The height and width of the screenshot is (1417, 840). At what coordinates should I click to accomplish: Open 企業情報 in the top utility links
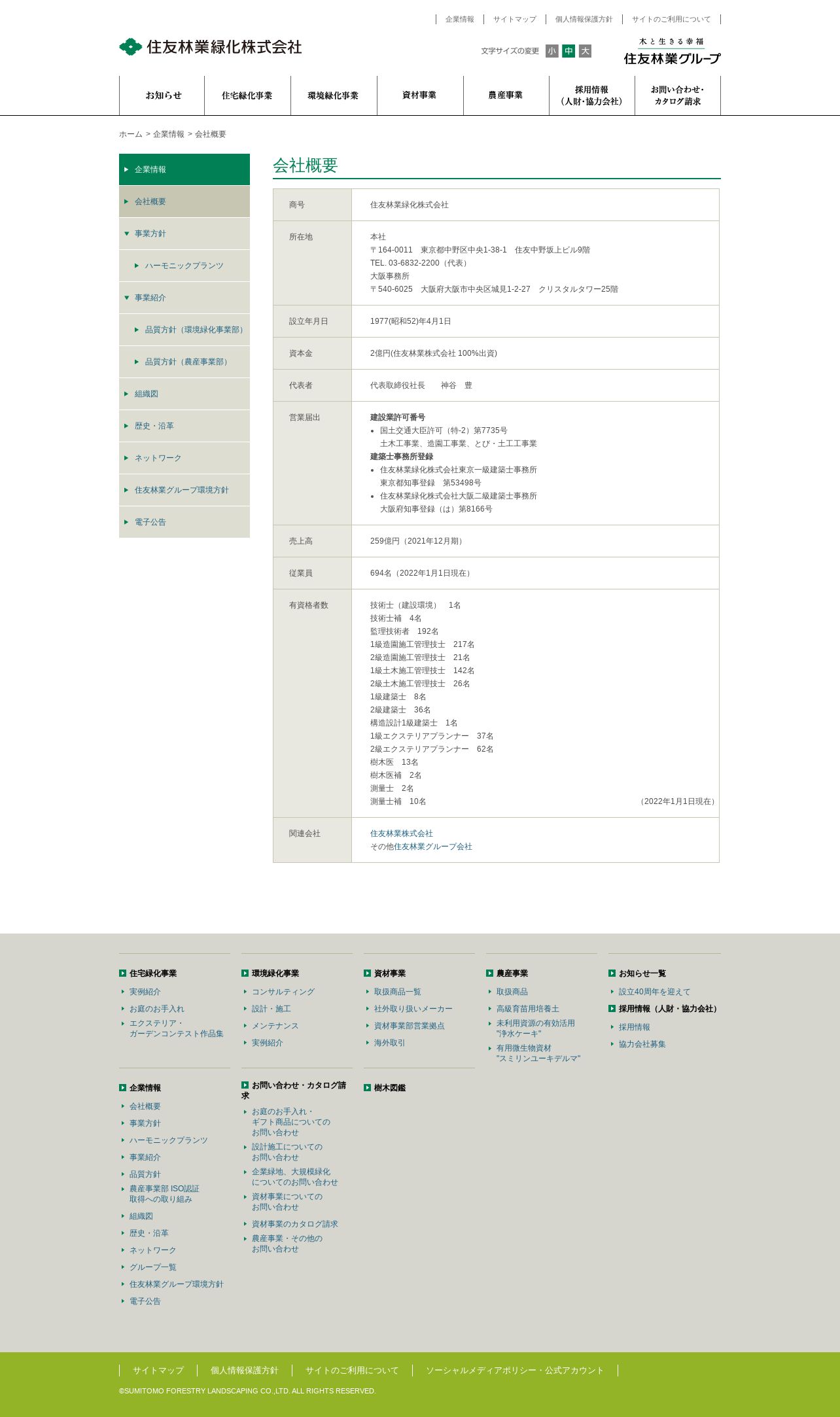(x=460, y=20)
